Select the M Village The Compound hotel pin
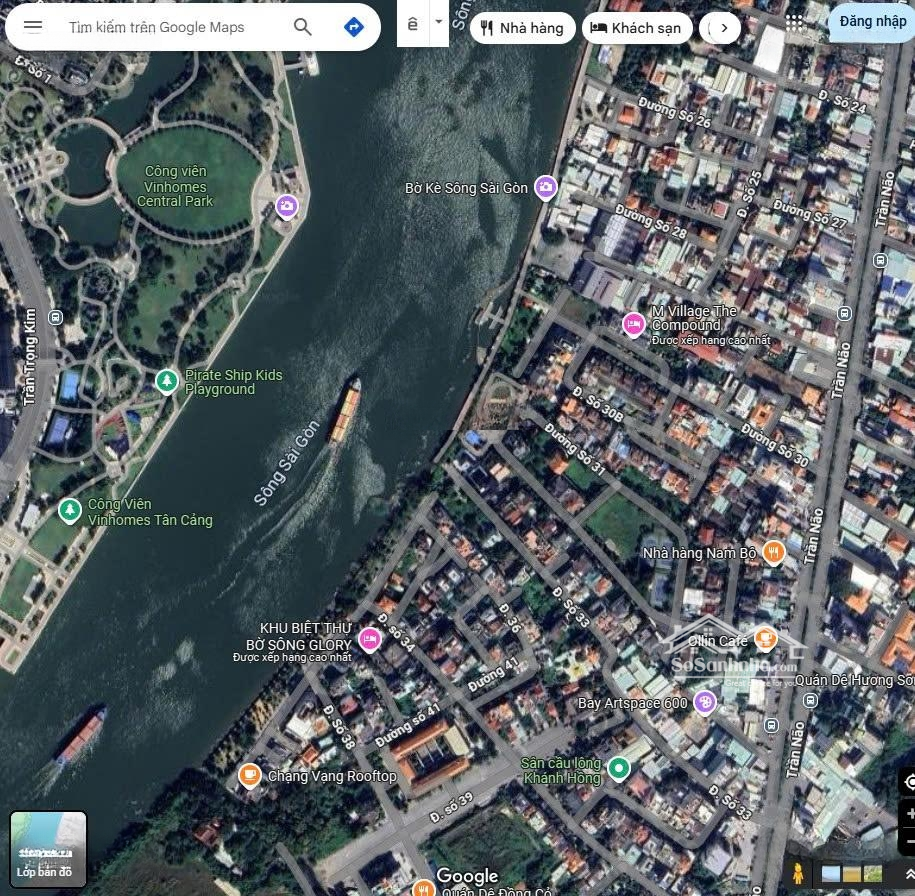Screen dimensions: 915x896 (633, 324)
